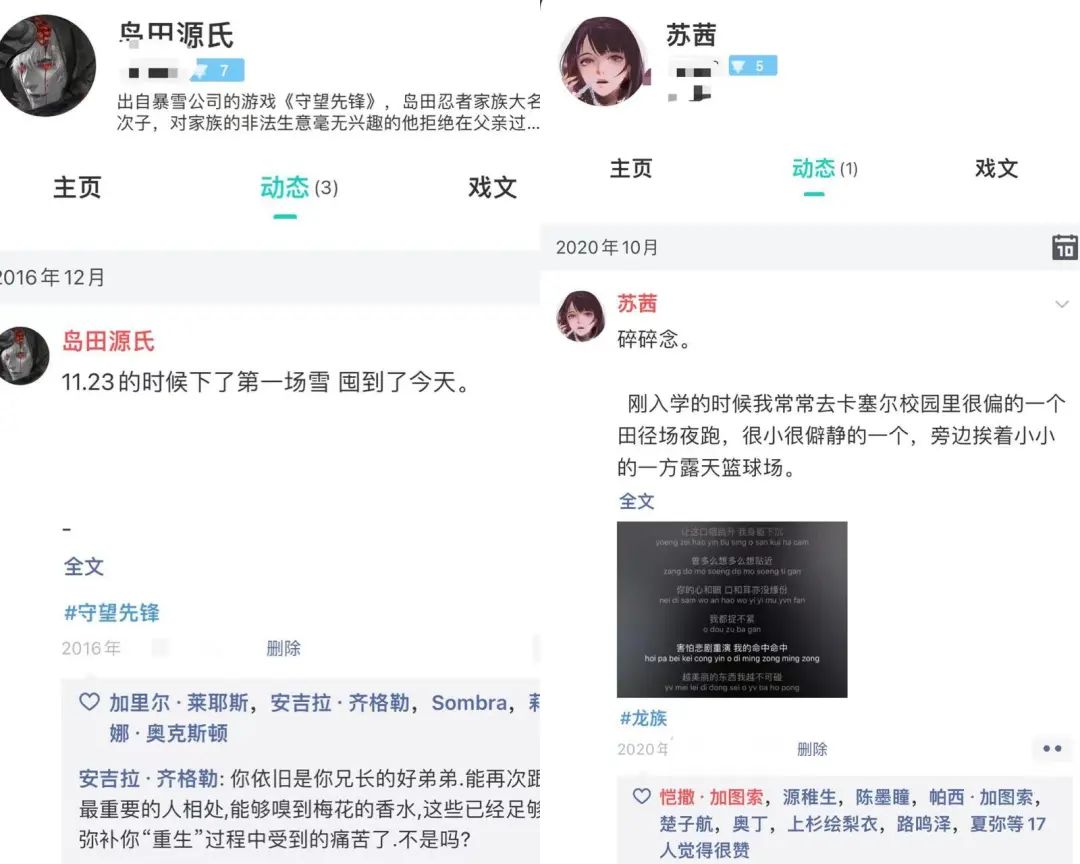The width and height of the screenshot is (1080, 864).
Task: Open the two-dot more options button
Action: click(1052, 748)
